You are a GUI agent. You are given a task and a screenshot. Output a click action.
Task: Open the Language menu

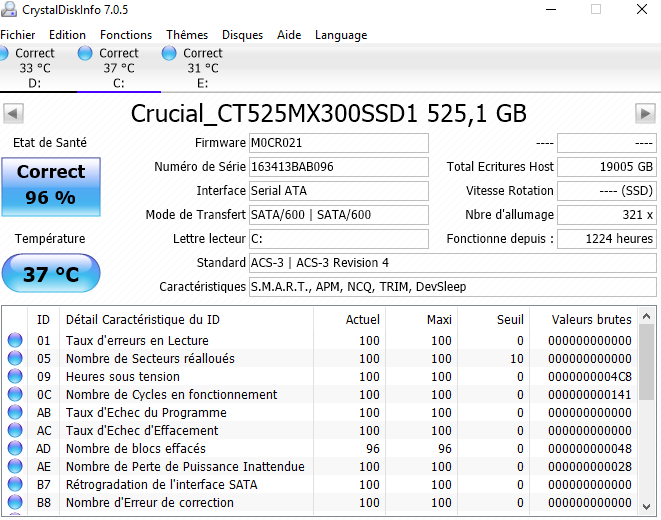pos(341,34)
